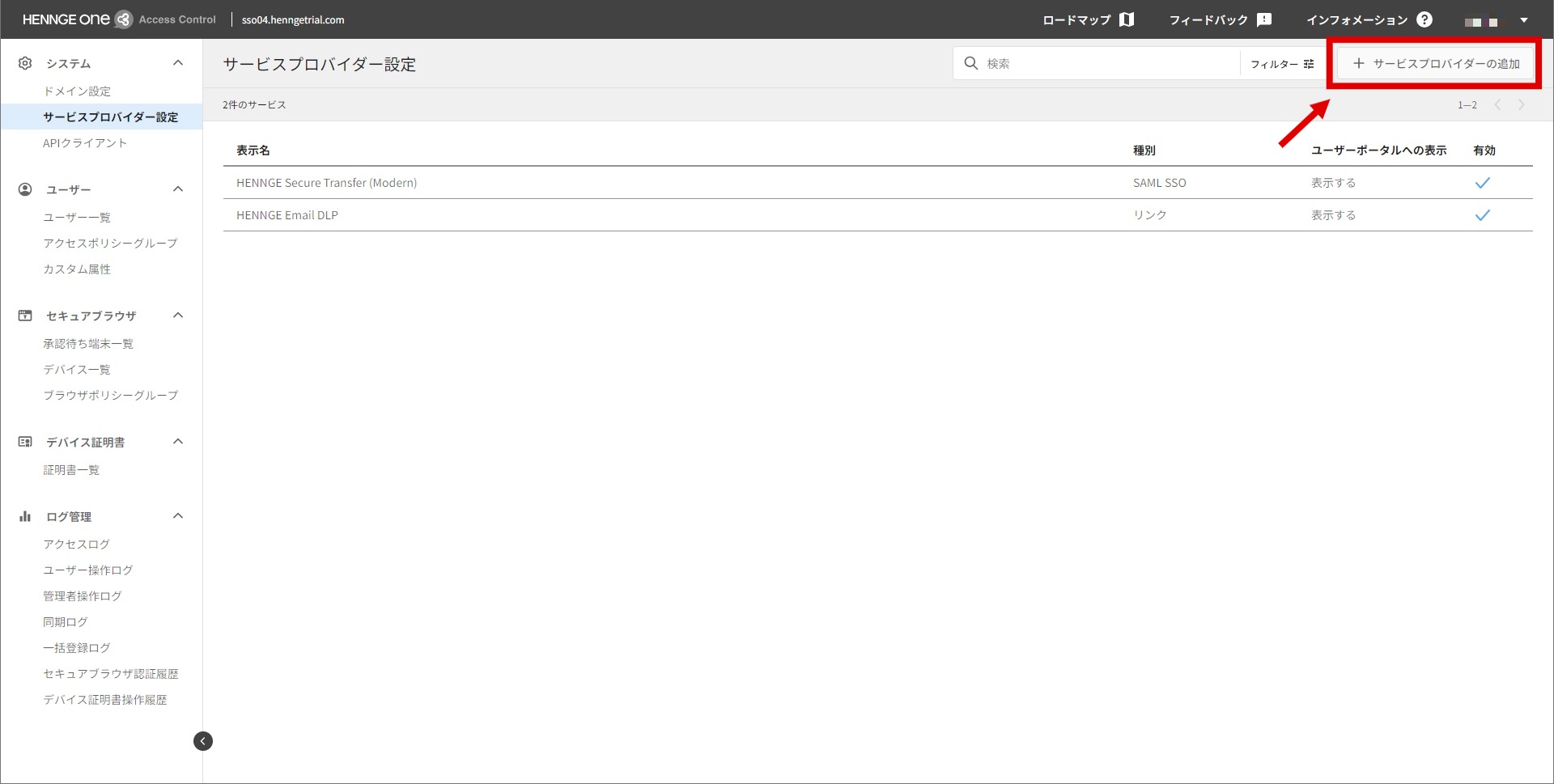Click the user avatar in the header
Viewport: 1554px width, 784px height.
click(1481, 21)
